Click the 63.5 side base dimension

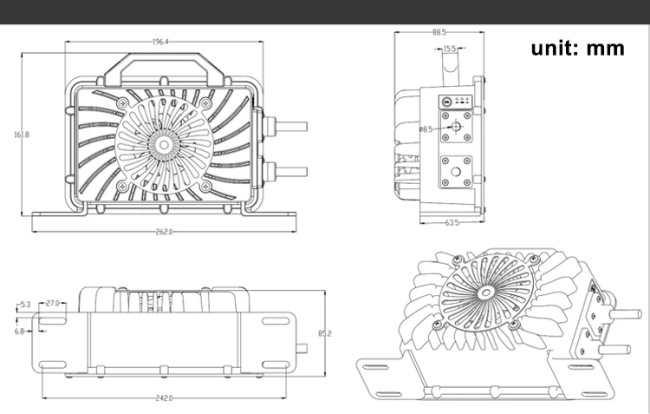coord(451,223)
